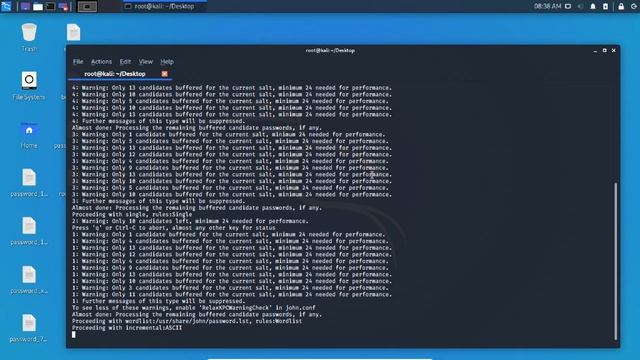The image size is (640, 360).
Task: Toggle the volume tray icon
Action: tap(580, 7)
